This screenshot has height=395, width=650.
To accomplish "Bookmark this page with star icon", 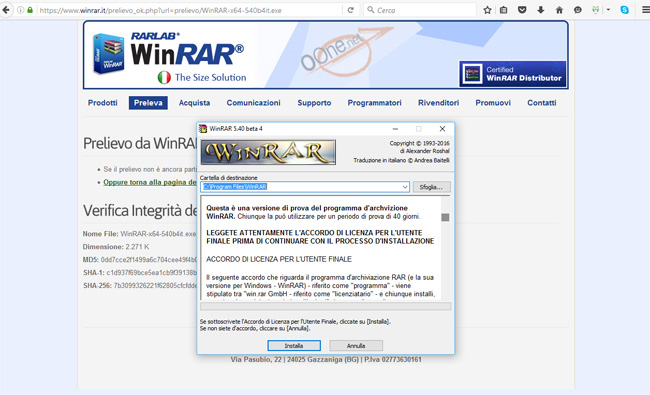I will 487,10.
